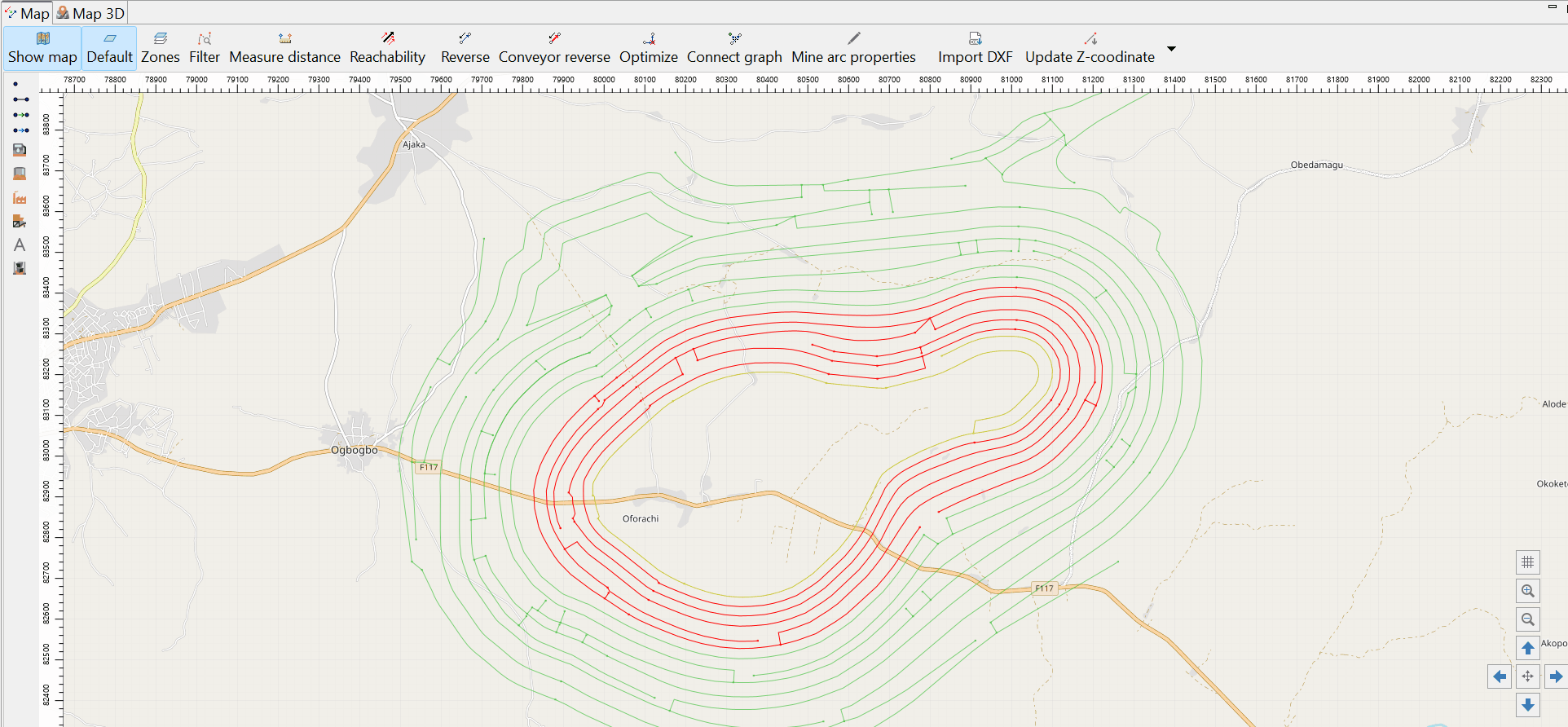This screenshot has width=1568, height=727.
Task: Expand the toolbar overflow dropdown arrow
Action: [1171, 49]
